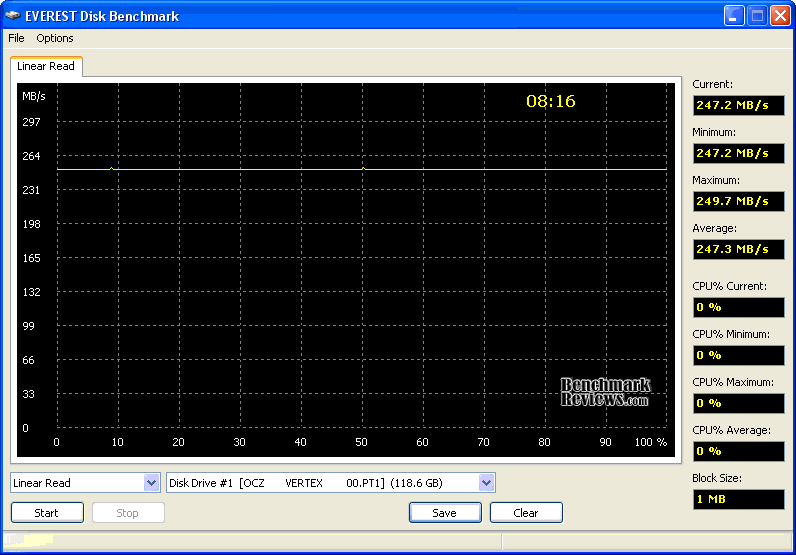Open the Options menu

click(55, 38)
